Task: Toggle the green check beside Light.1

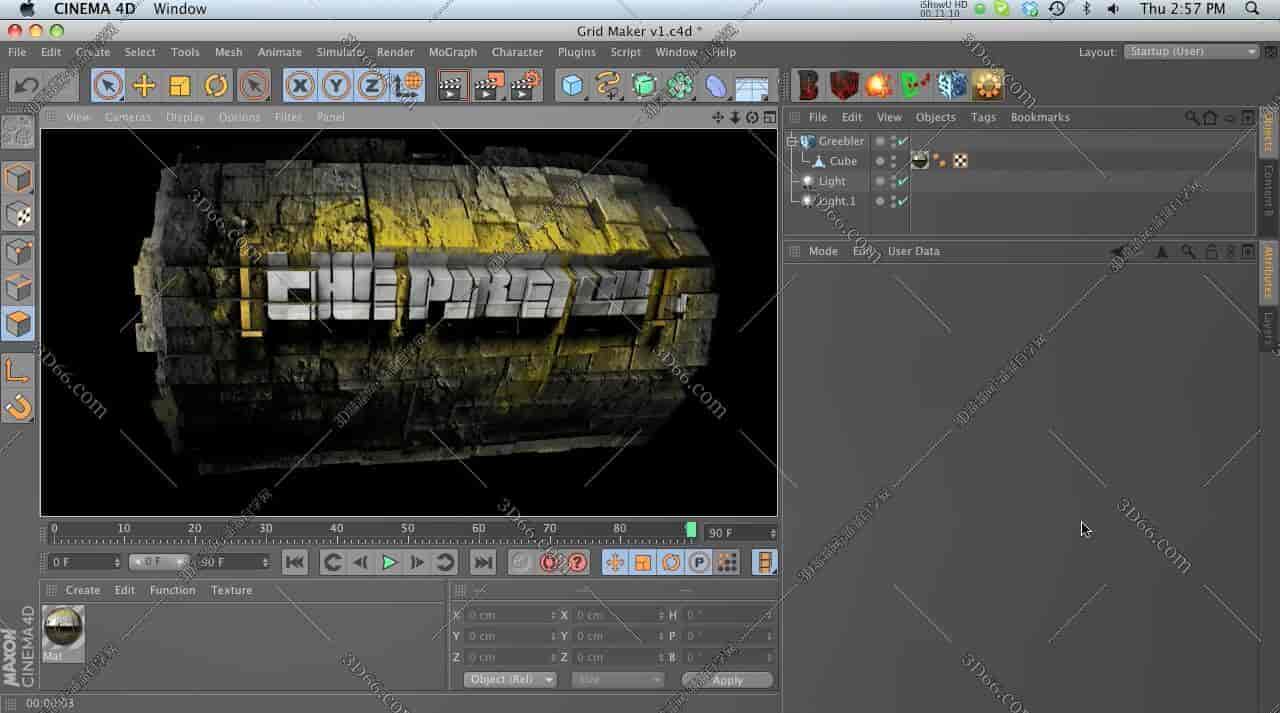Action: (x=901, y=201)
